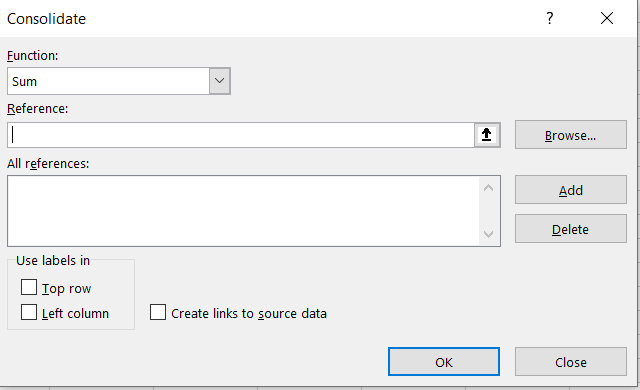
Task: Click the Top row label text
Action: [x=67, y=288]
